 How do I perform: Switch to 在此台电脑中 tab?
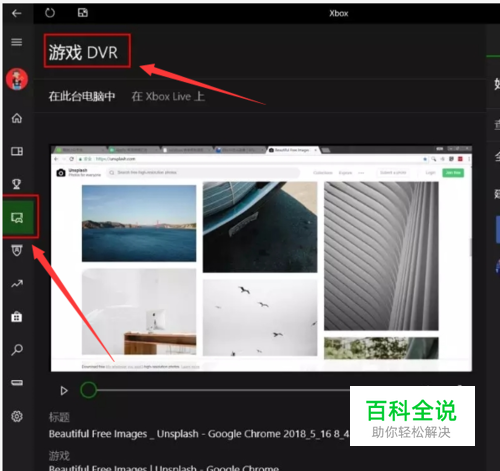click(82, 97)
